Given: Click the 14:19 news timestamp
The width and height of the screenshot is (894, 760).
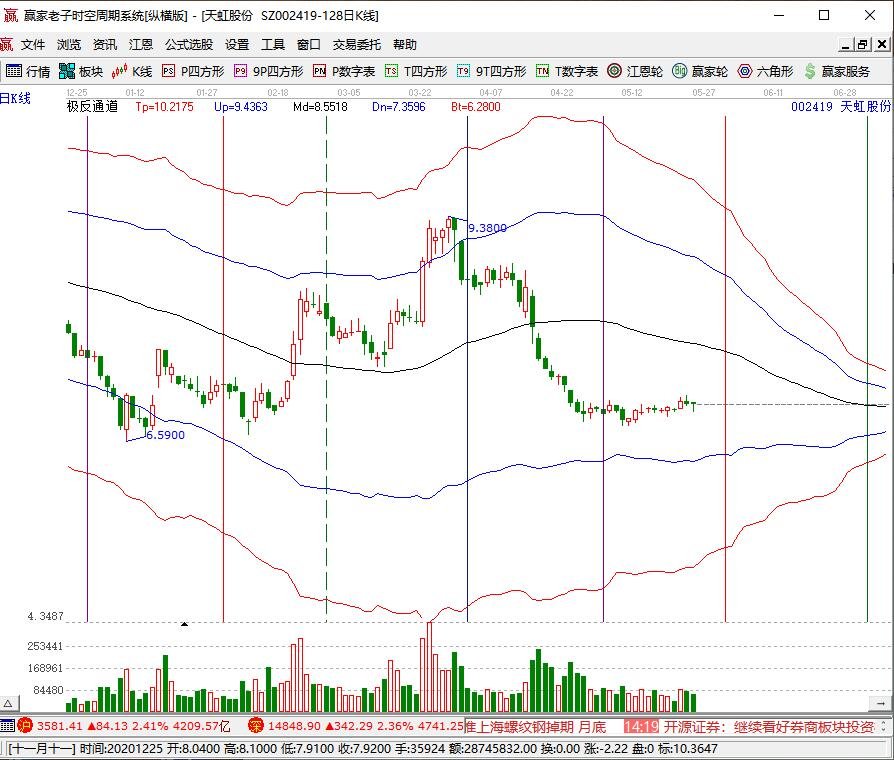Looking at the screenshot, I should pos(641,726).
